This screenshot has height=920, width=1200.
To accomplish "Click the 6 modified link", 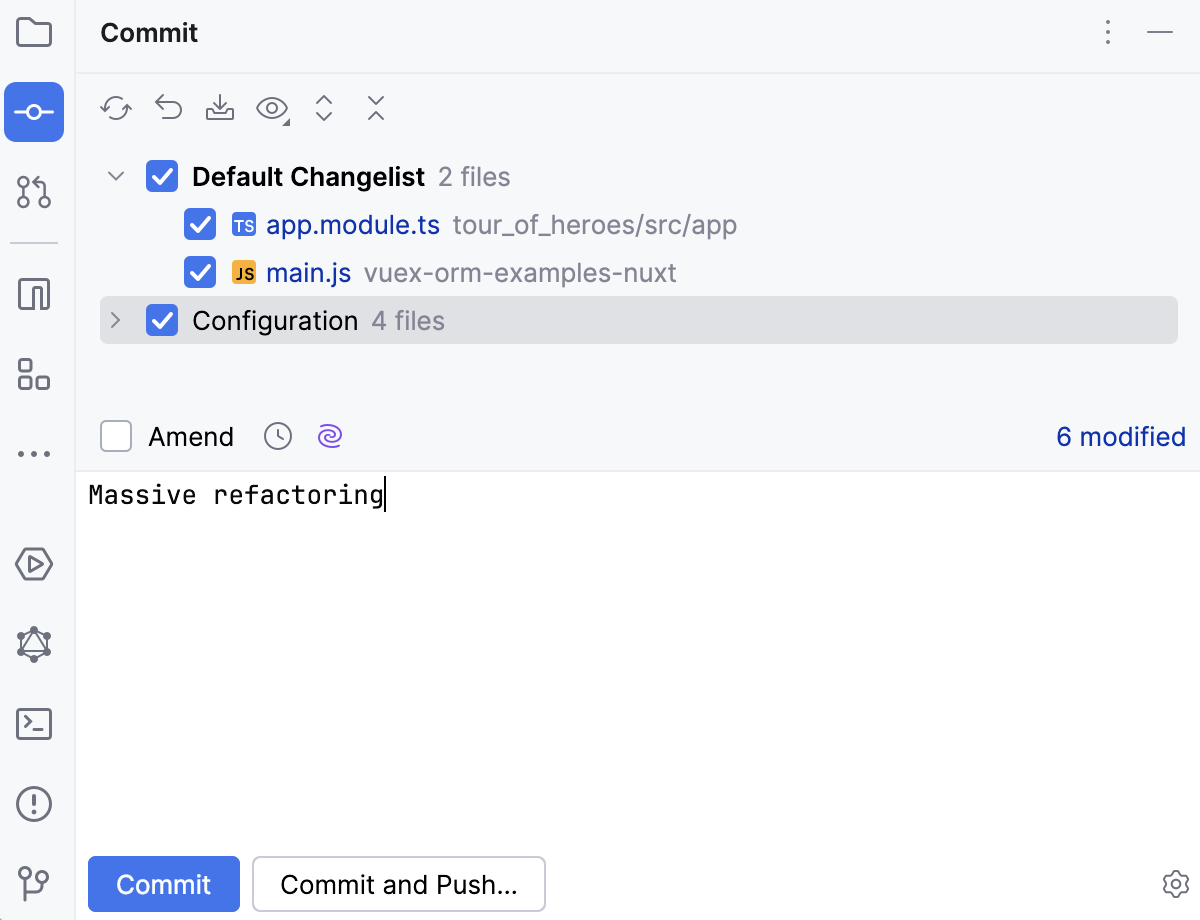I will pyautogui.click(x=1120, y=436).
